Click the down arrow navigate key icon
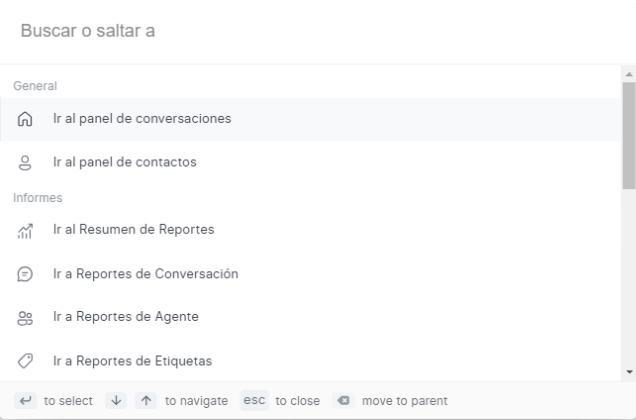This screenshot has height=420, width=636. [115, 401]
